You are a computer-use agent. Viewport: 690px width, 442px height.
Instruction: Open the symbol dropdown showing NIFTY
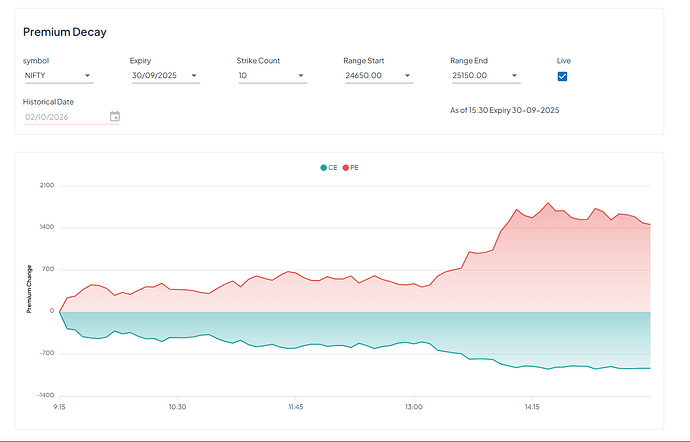[x=58, y=76]
